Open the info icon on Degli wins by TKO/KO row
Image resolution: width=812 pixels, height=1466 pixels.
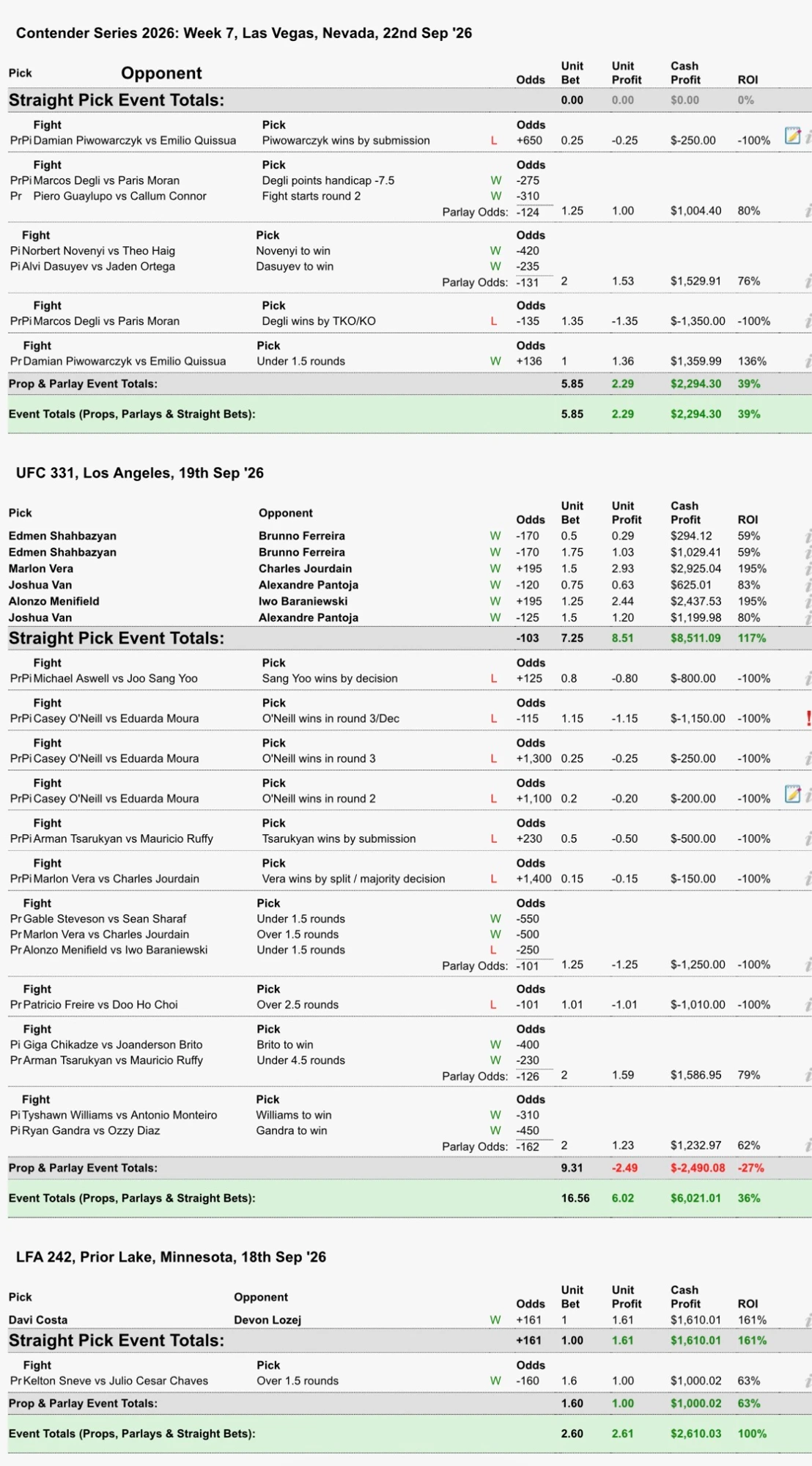tap(808, 321)
